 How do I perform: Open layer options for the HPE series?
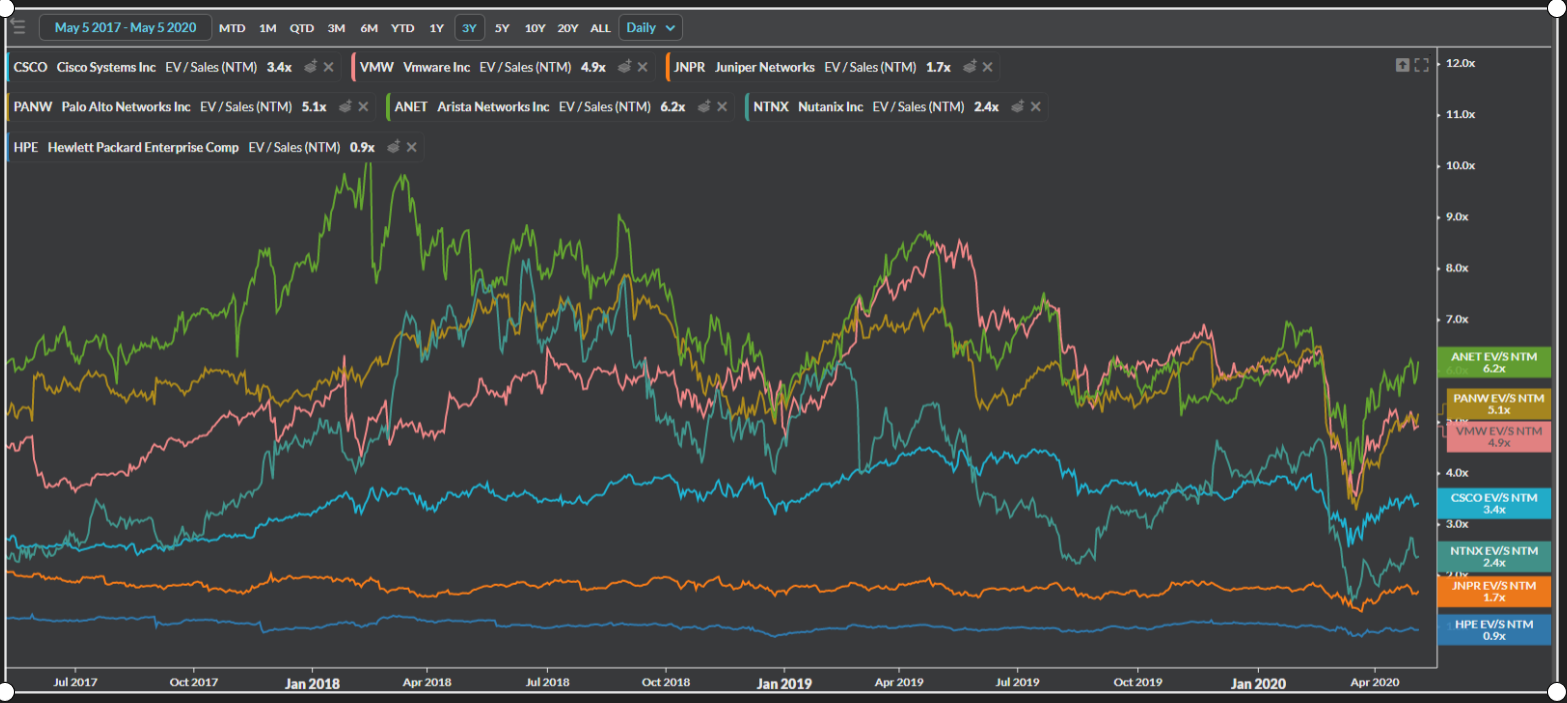(394, 147)
